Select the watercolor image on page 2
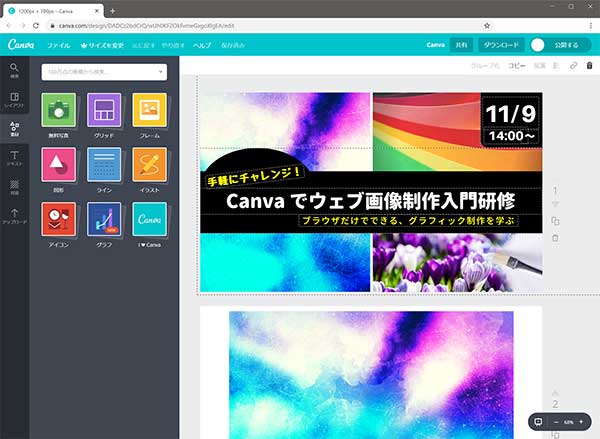Viewport: 600px width, 439px height. [371, 375]
